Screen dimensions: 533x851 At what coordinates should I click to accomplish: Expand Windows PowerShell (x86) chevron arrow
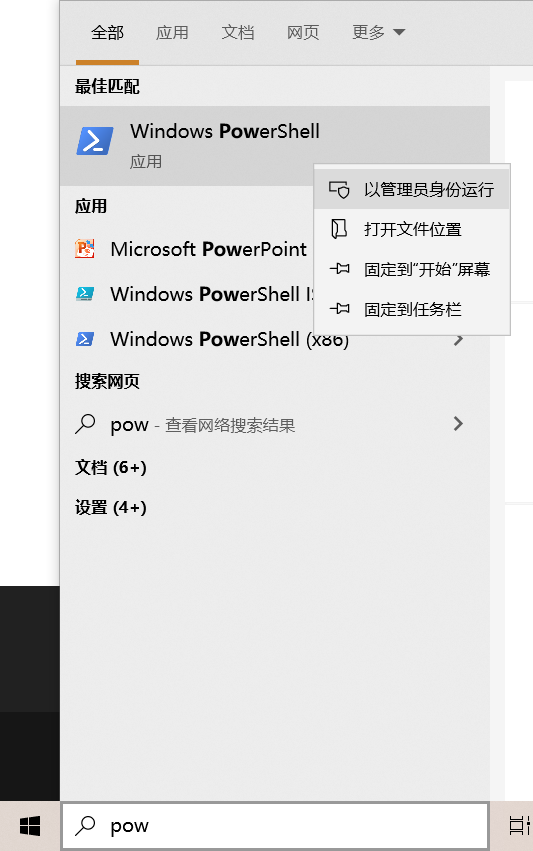coord(459,340)
